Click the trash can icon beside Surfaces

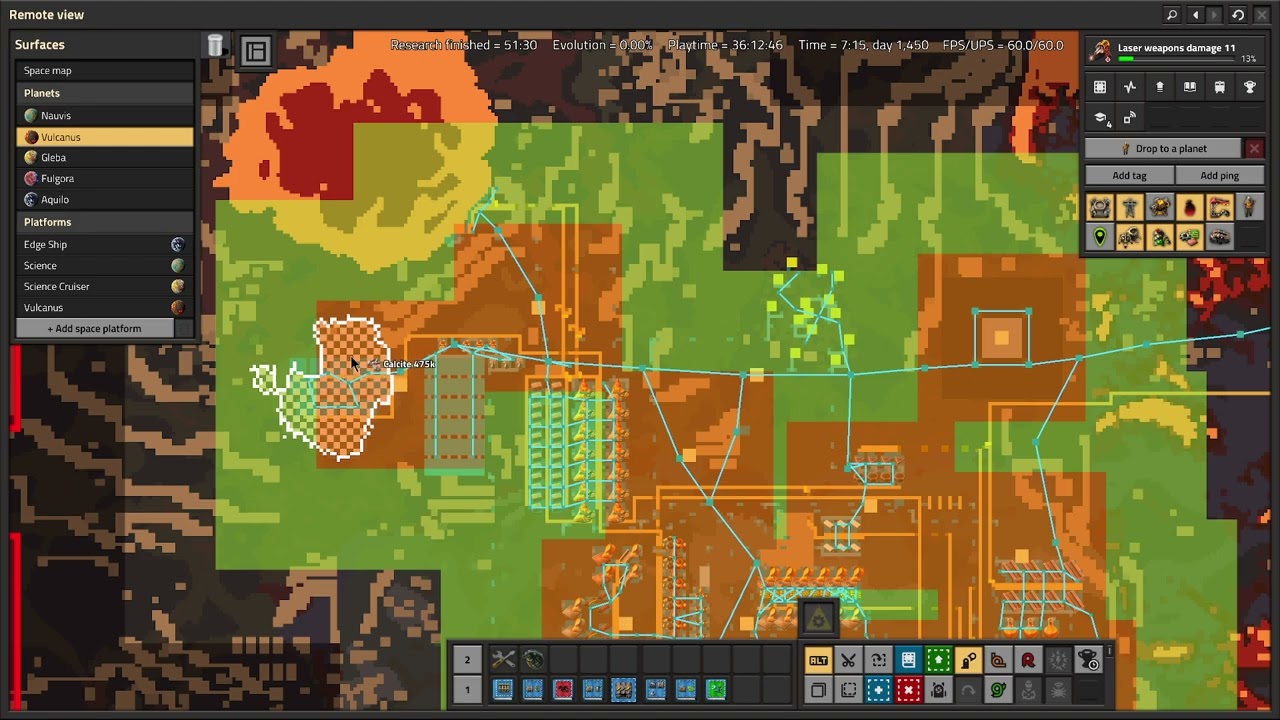point(215,46)
